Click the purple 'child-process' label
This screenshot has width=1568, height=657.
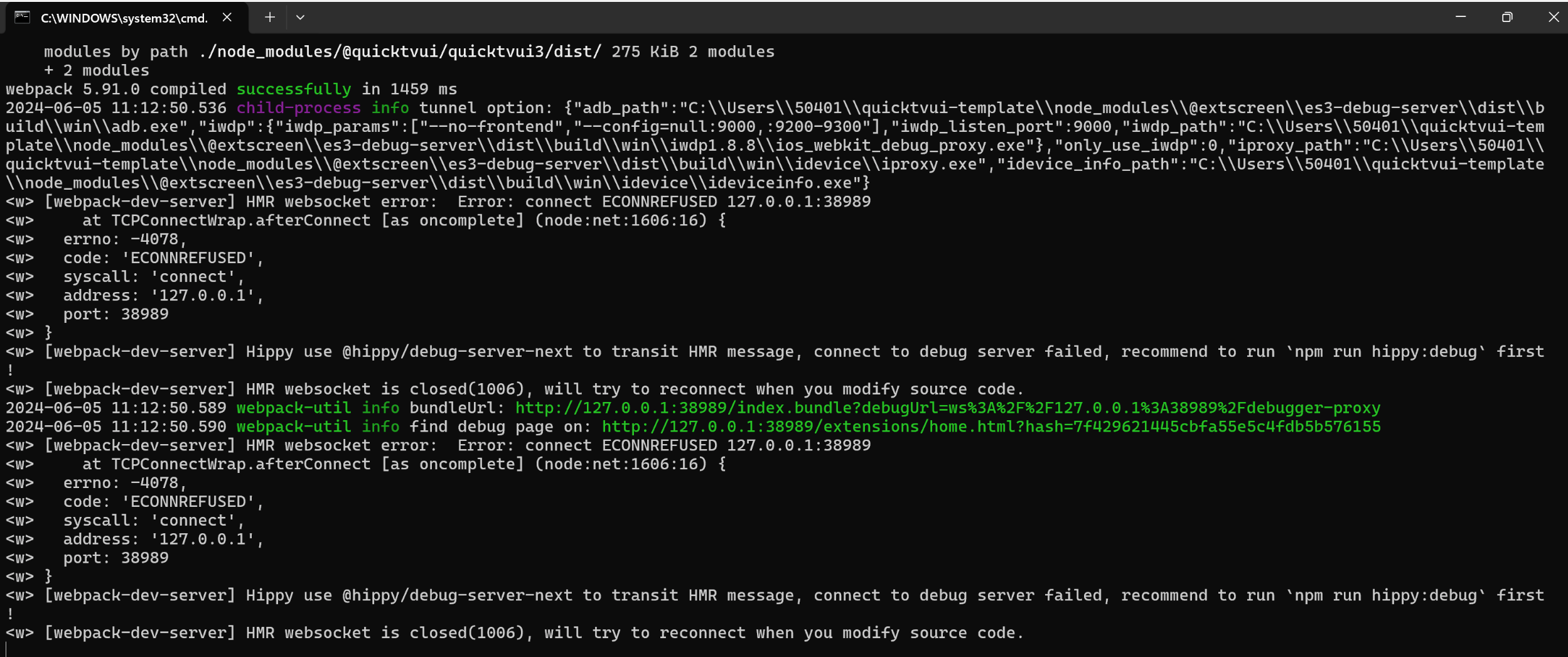pos(299,108)
